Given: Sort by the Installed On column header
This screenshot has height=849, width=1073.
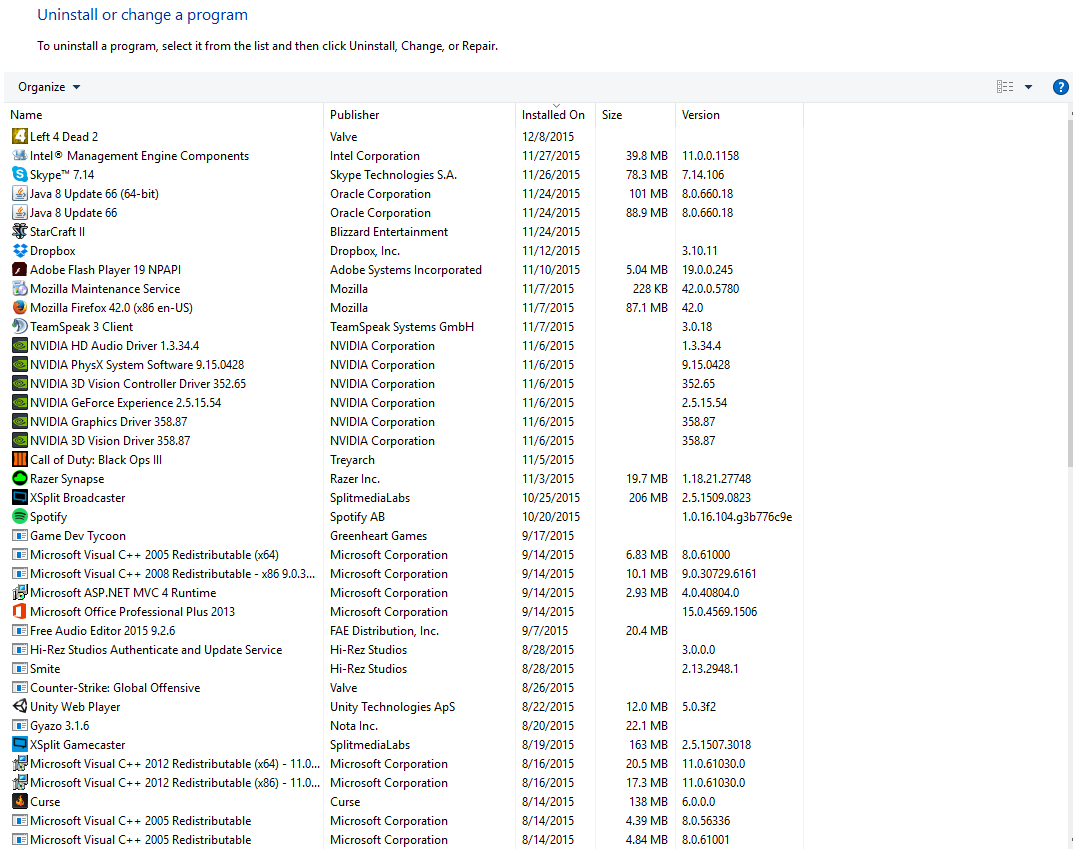Looking at the screenshot, I should tap(555, 115).
